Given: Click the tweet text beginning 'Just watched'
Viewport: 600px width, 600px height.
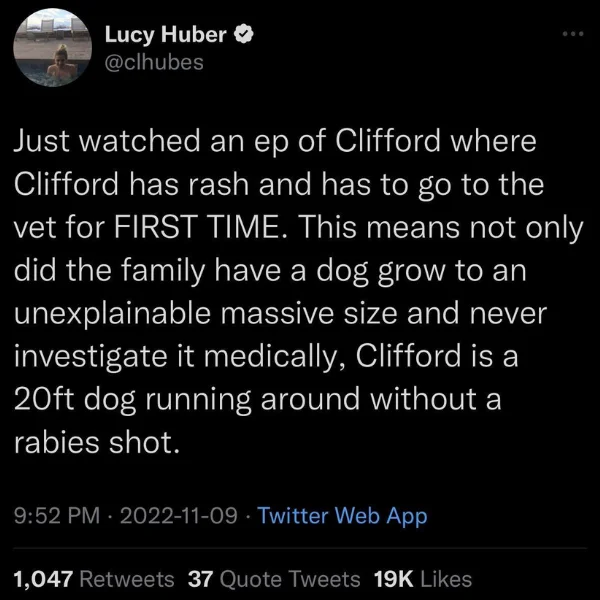Looking at the screenshot, I should pyautogui.click(x=298, y=292).
